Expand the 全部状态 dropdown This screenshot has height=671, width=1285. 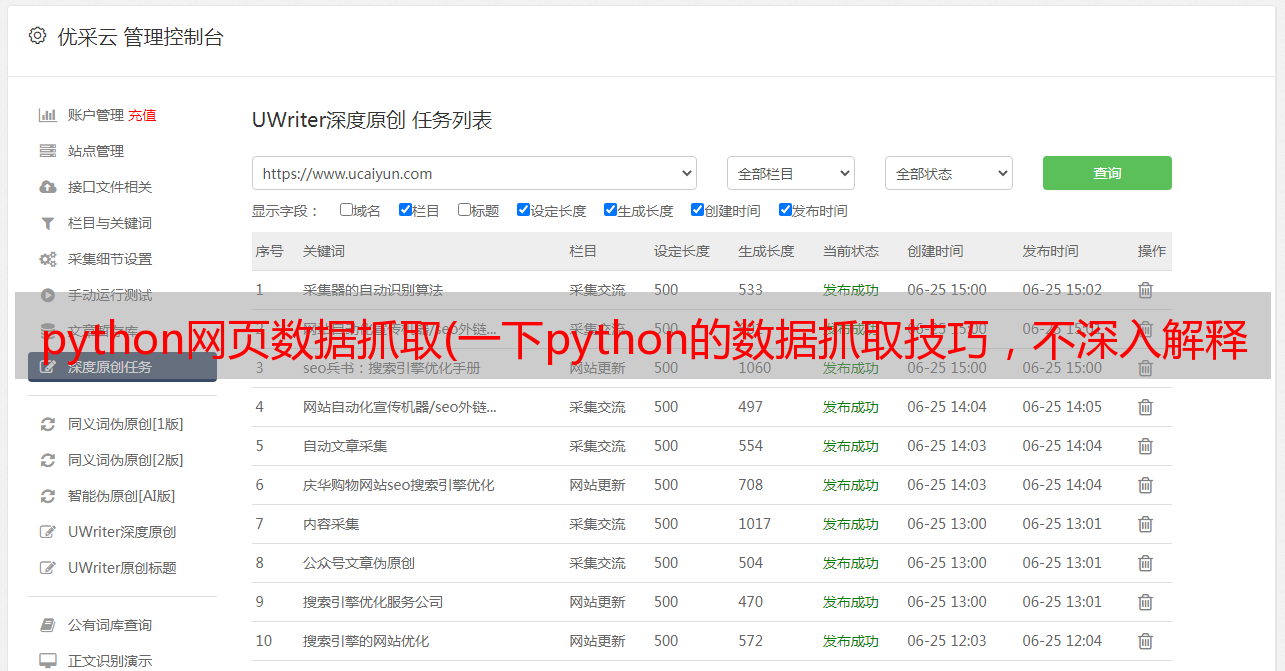(x=949, y=173)
